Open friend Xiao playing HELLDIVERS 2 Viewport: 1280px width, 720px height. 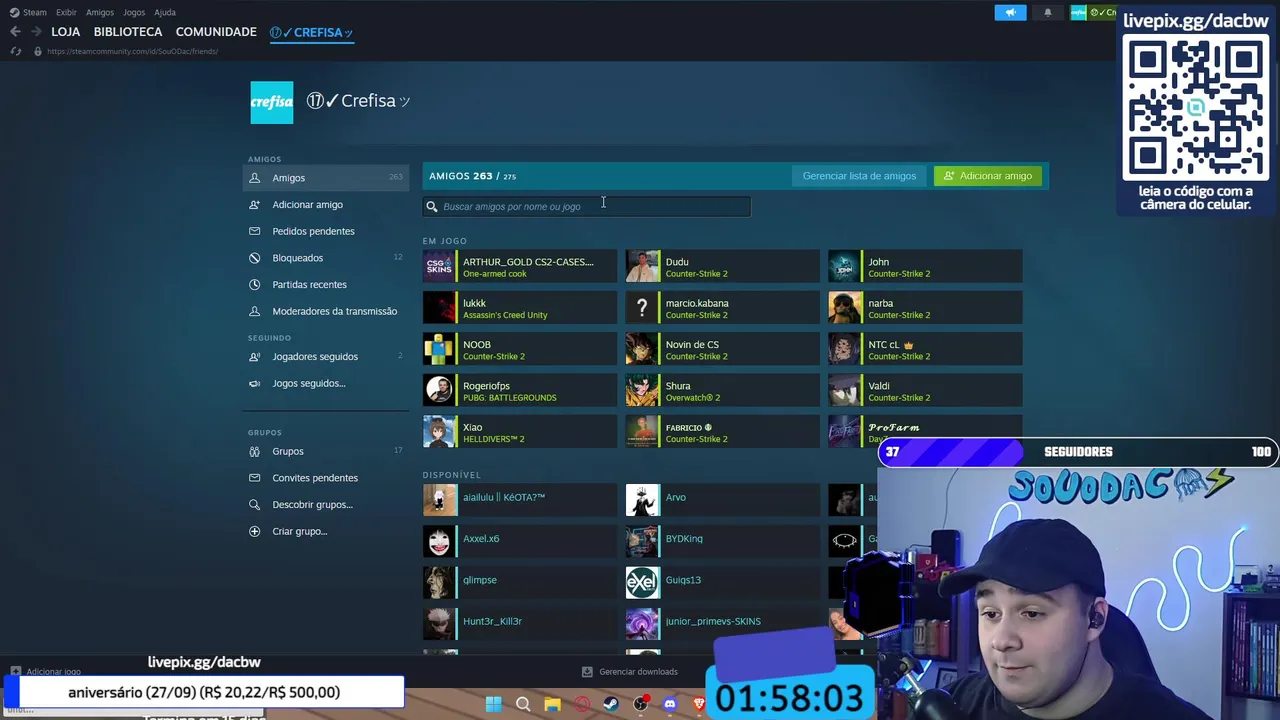coord(520,432)
